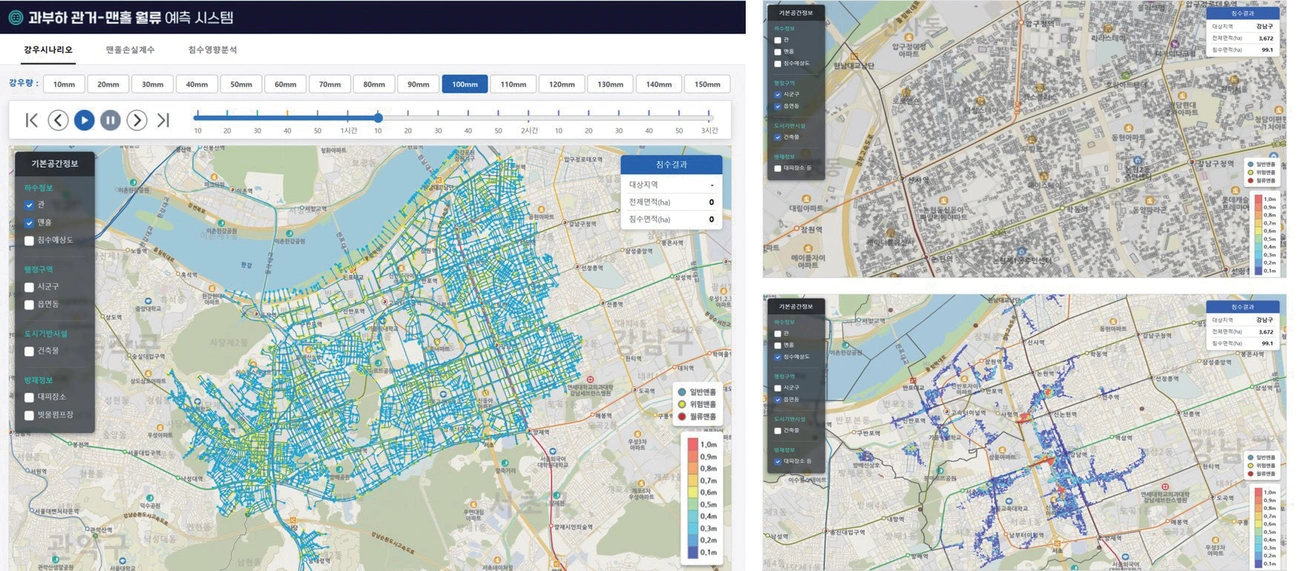Click the 일반맨홀 blue legend dot
The image size is (1300, 571).
pyautogui.click(x=682, y=392)
